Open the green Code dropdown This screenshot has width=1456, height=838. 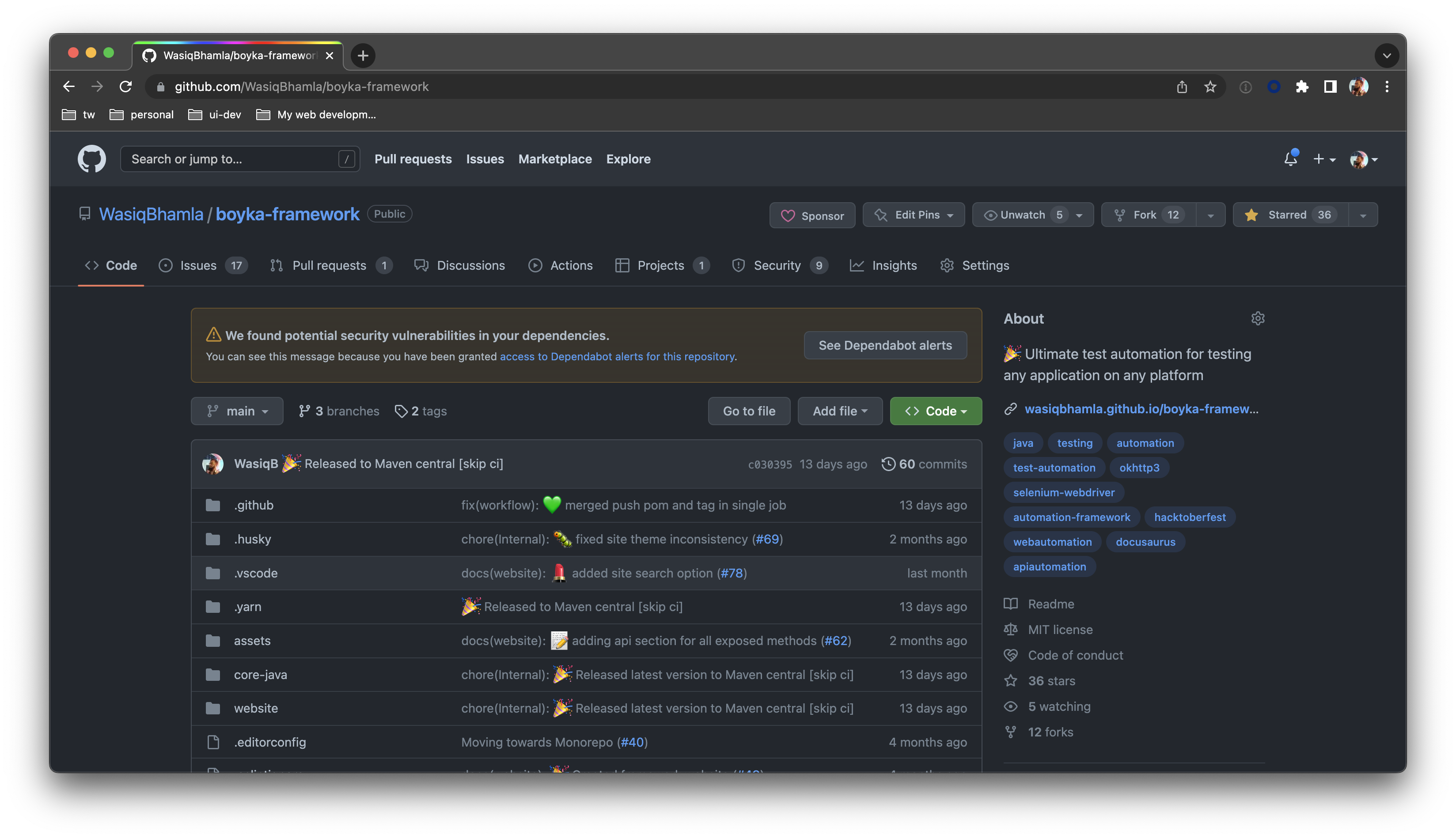(936, 411)
